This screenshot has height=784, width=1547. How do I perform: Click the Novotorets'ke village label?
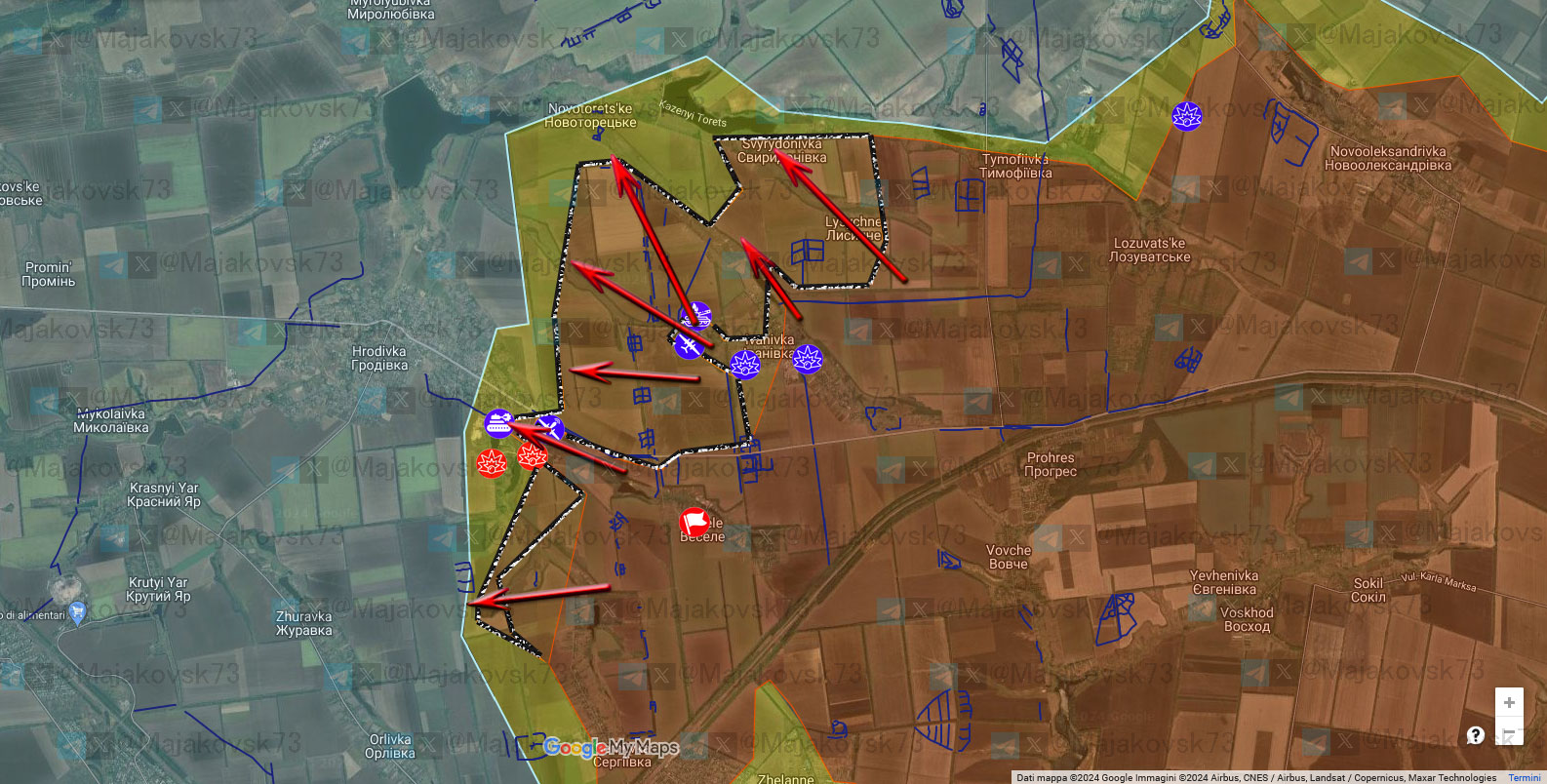click(x=590, y=116)
